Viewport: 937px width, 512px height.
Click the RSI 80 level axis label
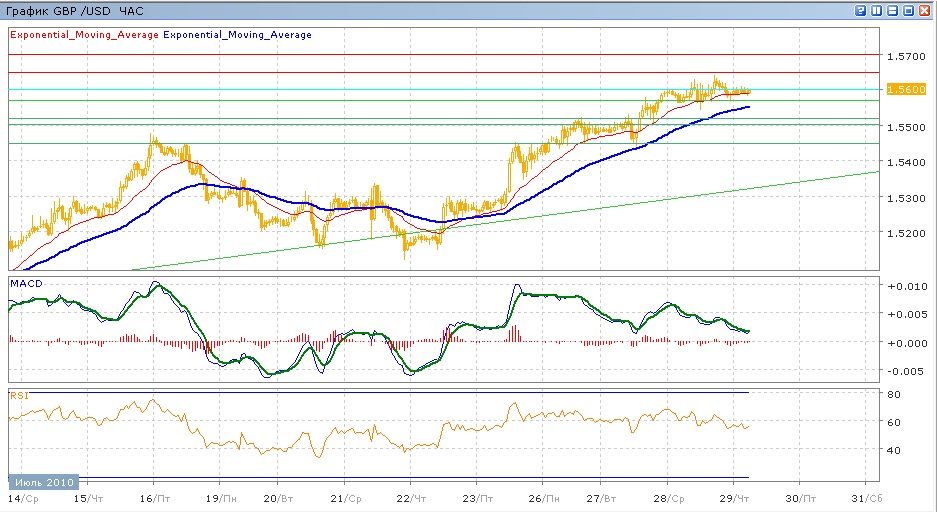(x=895, y=394)
